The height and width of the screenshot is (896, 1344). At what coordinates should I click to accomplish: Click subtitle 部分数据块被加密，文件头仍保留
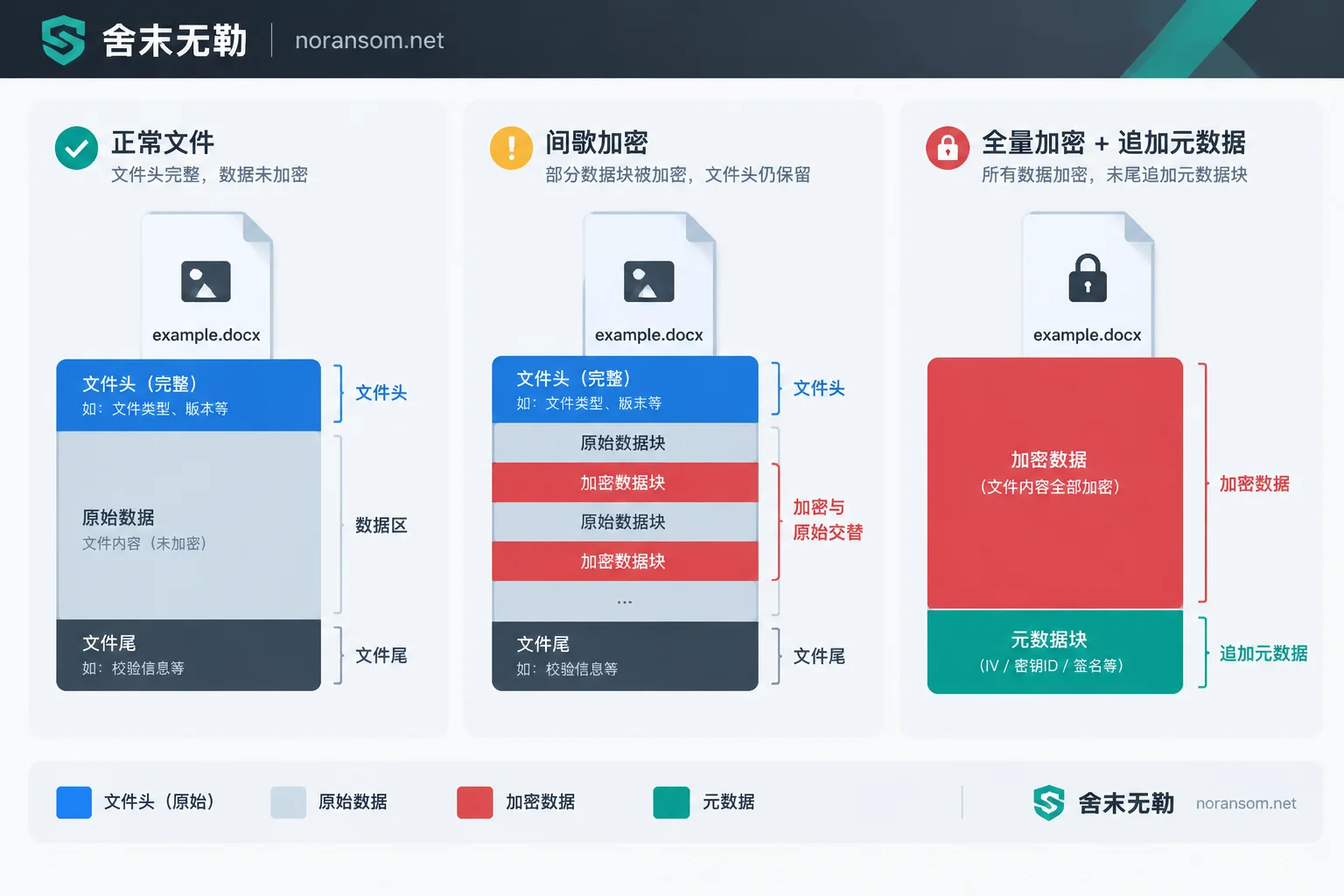(x=678, y=174)
